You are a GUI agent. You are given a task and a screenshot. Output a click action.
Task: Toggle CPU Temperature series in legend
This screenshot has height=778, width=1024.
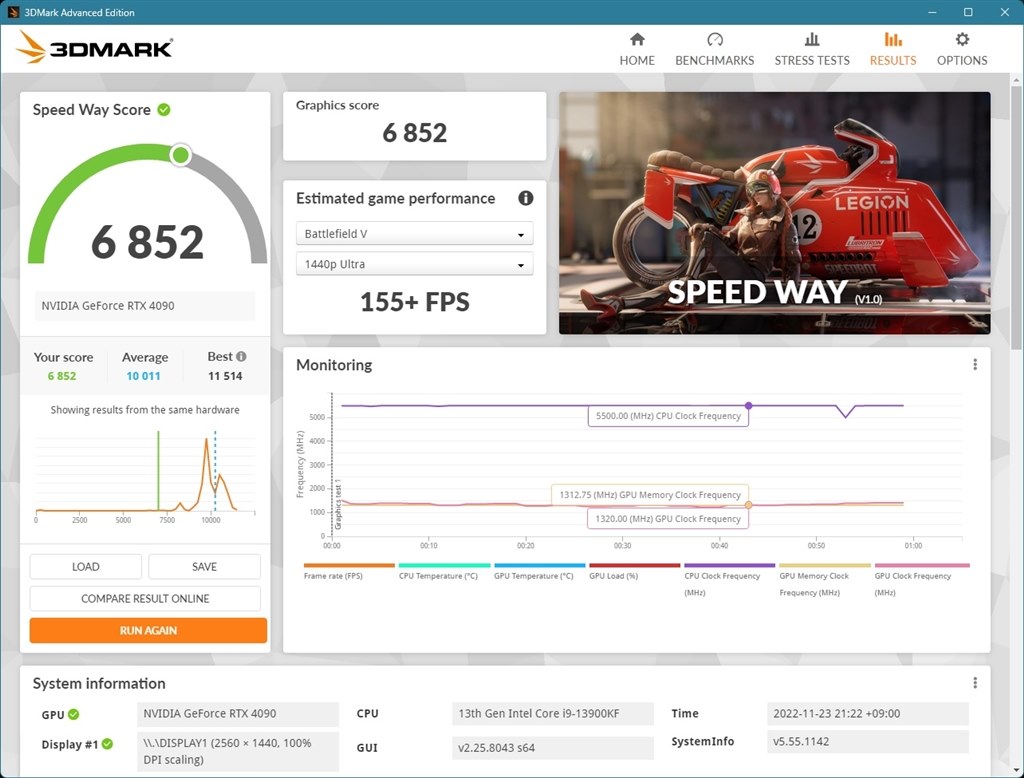click(444, 571)
